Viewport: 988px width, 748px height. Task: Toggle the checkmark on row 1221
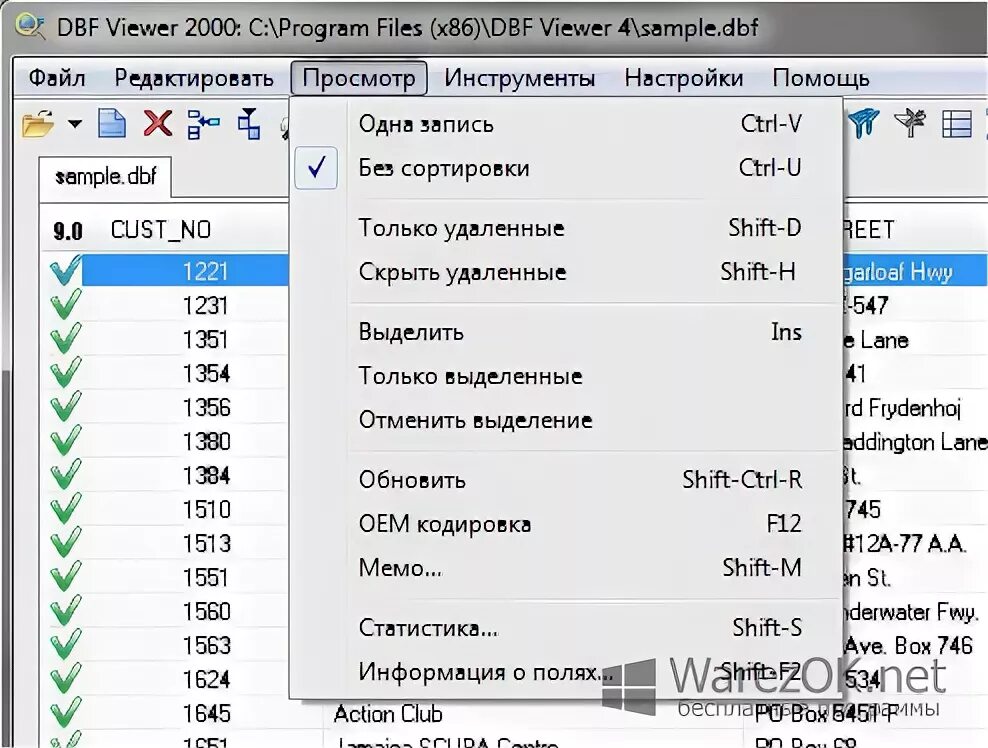(x=65, y=270)
